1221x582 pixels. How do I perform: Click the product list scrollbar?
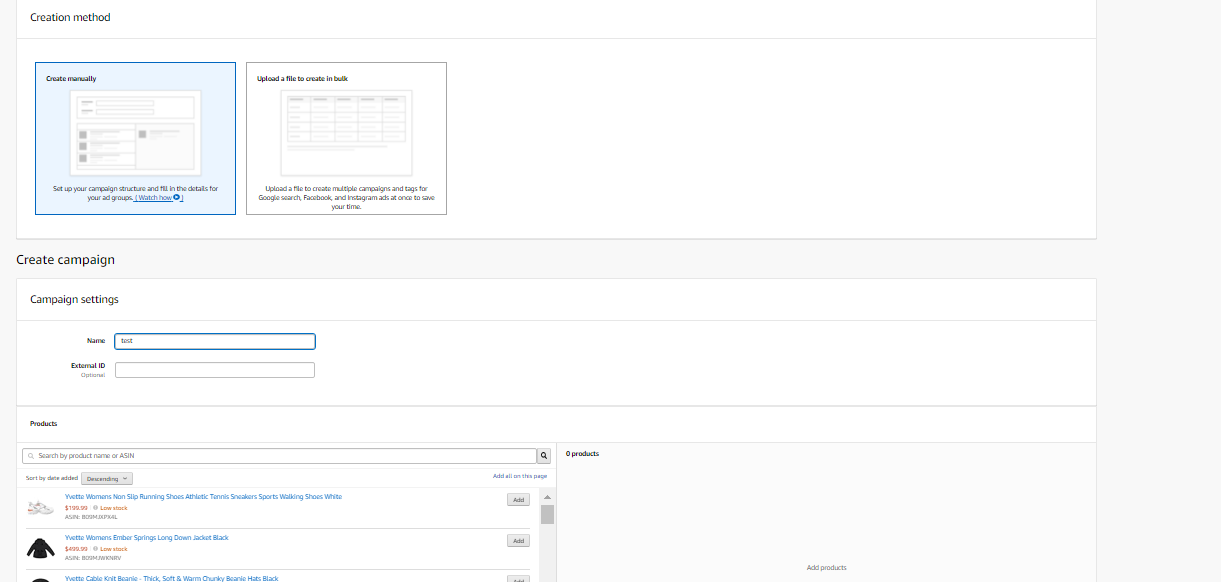point(547,513)
